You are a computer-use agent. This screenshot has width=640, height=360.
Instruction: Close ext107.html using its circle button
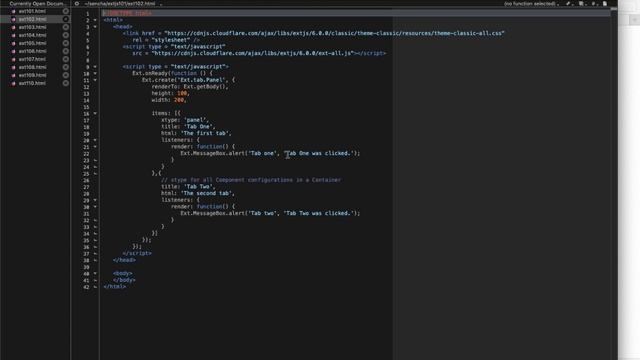[x=66, y=59]
